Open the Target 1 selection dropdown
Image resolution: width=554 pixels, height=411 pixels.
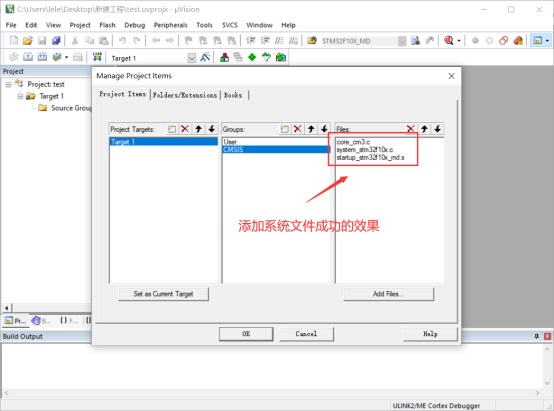[191, 58]
